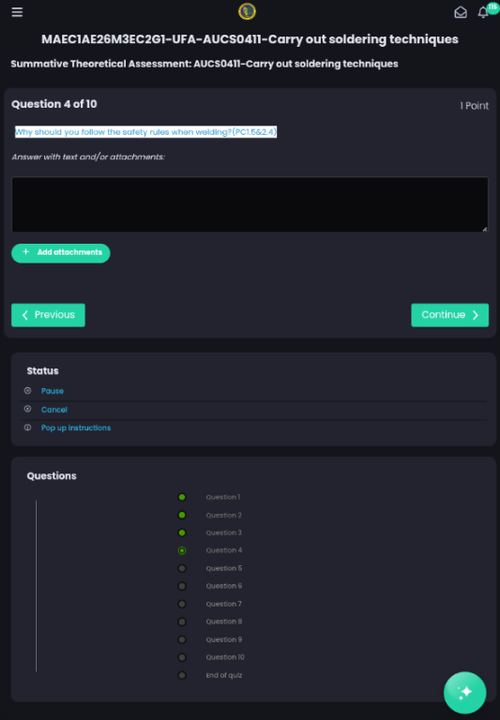This screenshot has width=500, height=720.
Task: Select Question 4 indicator dot
Action: click(x=182, y=550)
